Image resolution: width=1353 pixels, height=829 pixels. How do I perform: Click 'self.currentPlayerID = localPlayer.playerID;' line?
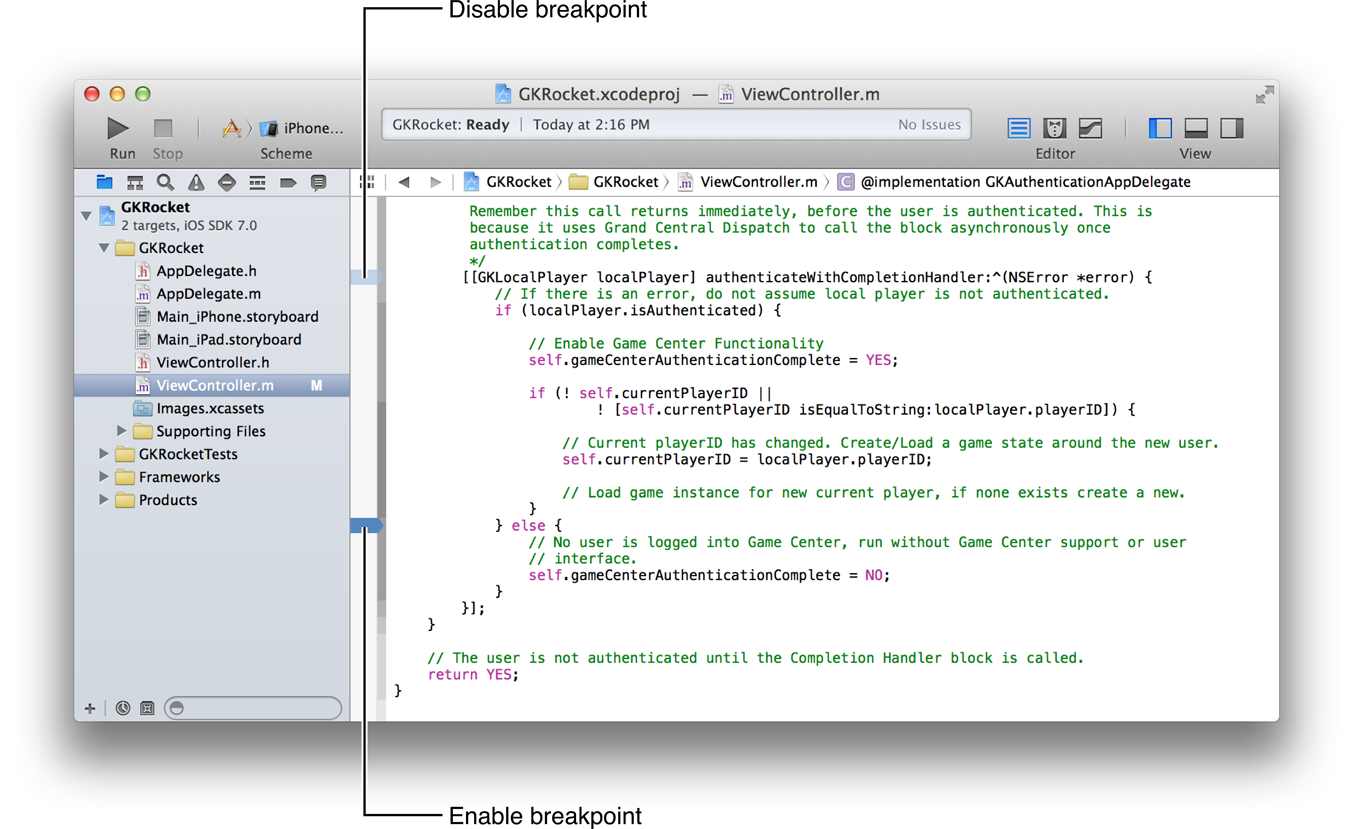point(747,459)
